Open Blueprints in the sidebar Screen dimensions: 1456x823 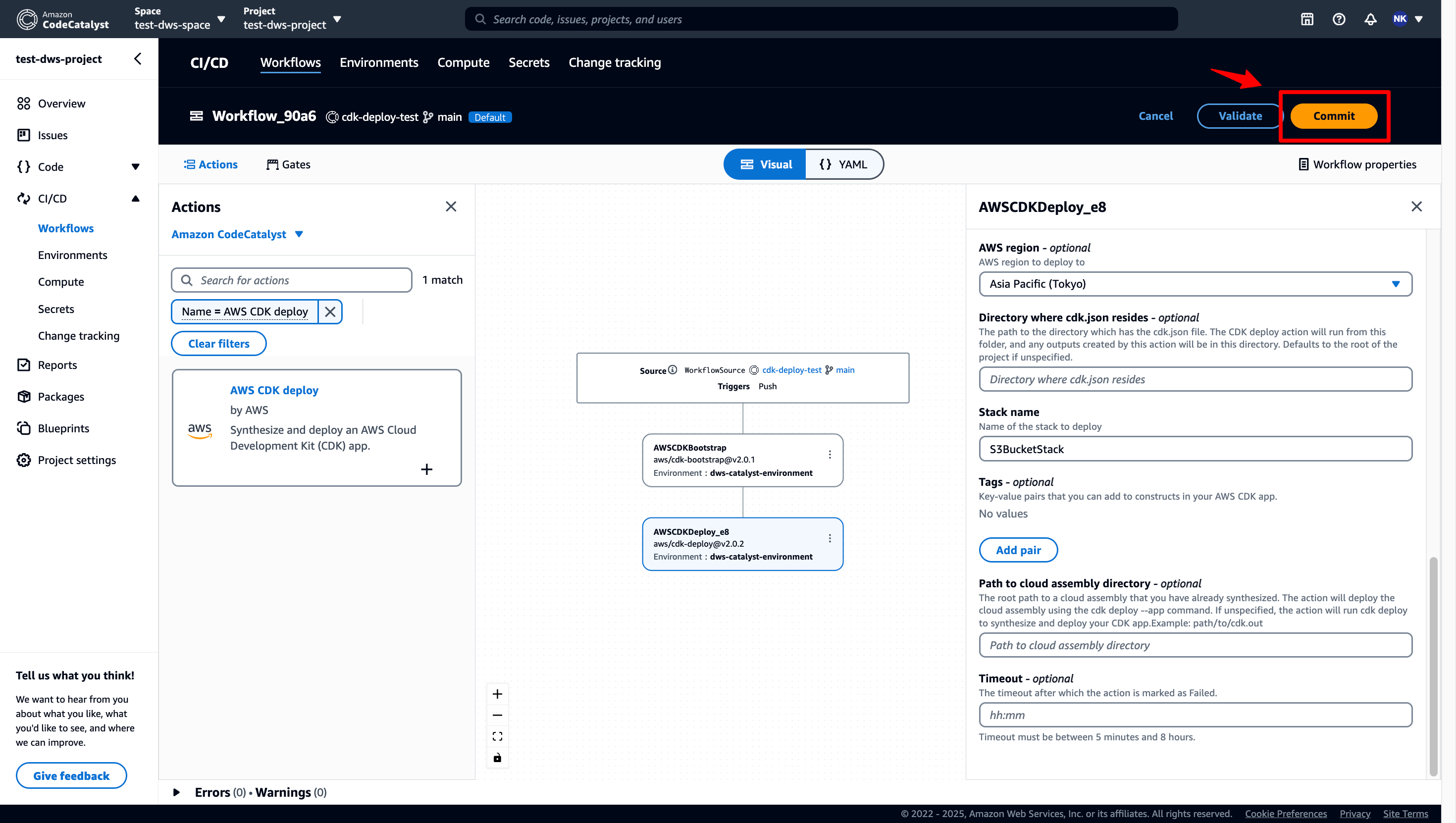click(63, 428)
